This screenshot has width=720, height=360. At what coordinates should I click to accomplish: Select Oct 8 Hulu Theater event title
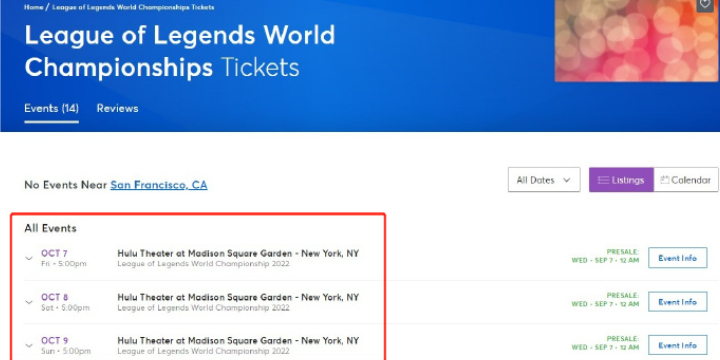(238, 297)
